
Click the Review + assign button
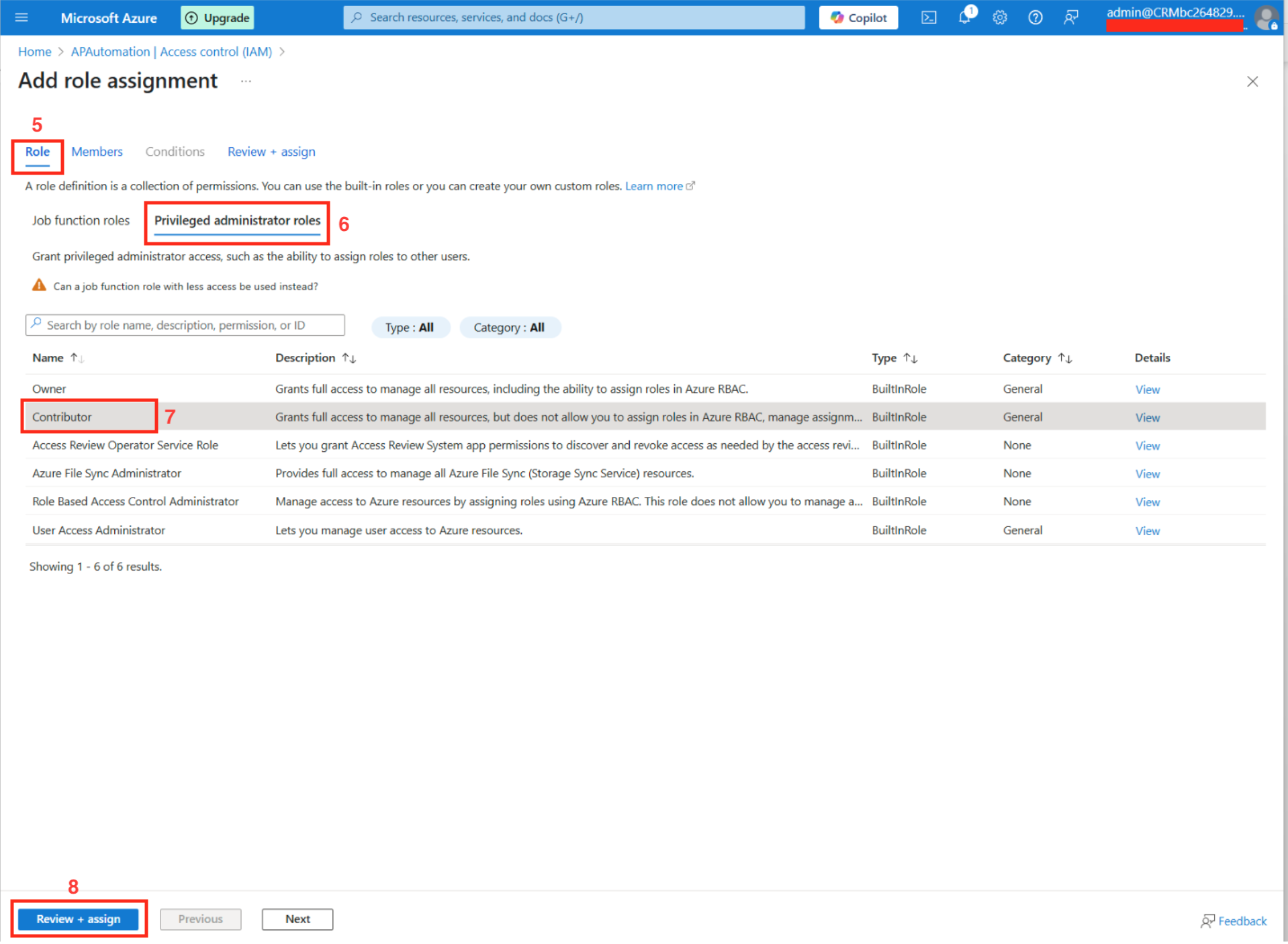pos(79,918)
